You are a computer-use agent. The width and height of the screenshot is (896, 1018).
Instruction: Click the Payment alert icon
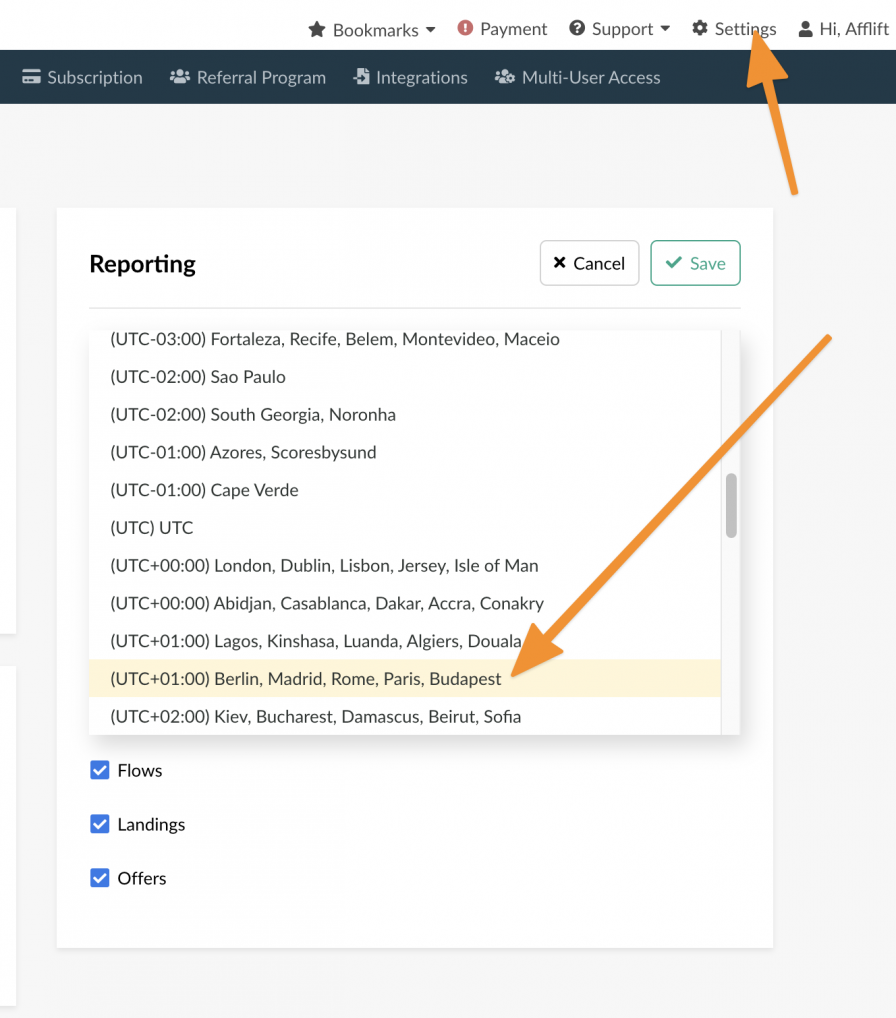465,29
